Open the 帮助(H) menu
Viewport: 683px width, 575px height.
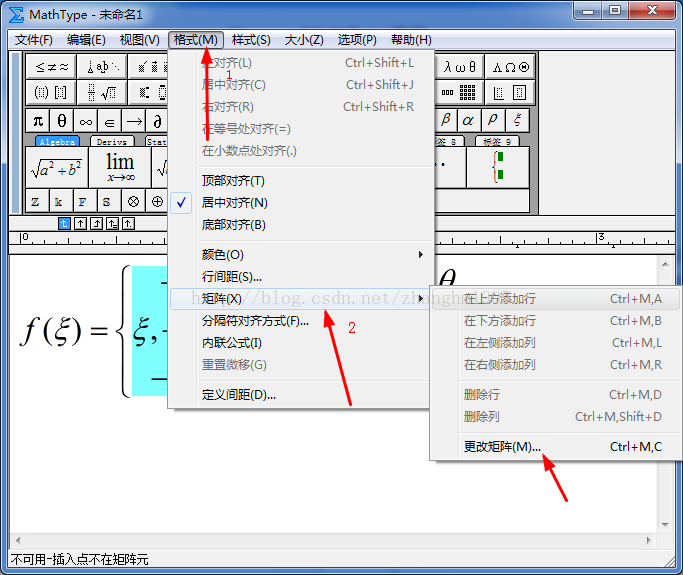coord(411,40)
